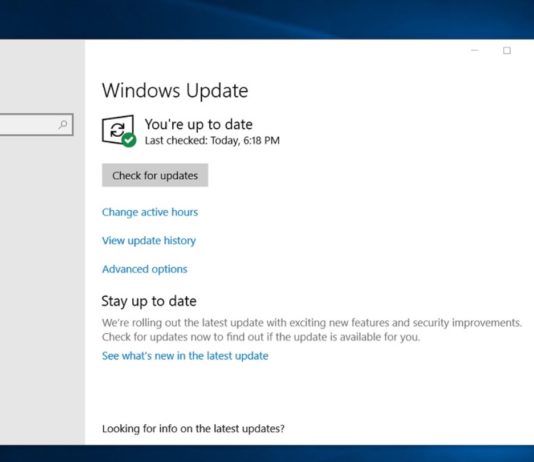
Task: Open See what's new in the latest update
Action: pyautogui.click(x=185, y=356)
